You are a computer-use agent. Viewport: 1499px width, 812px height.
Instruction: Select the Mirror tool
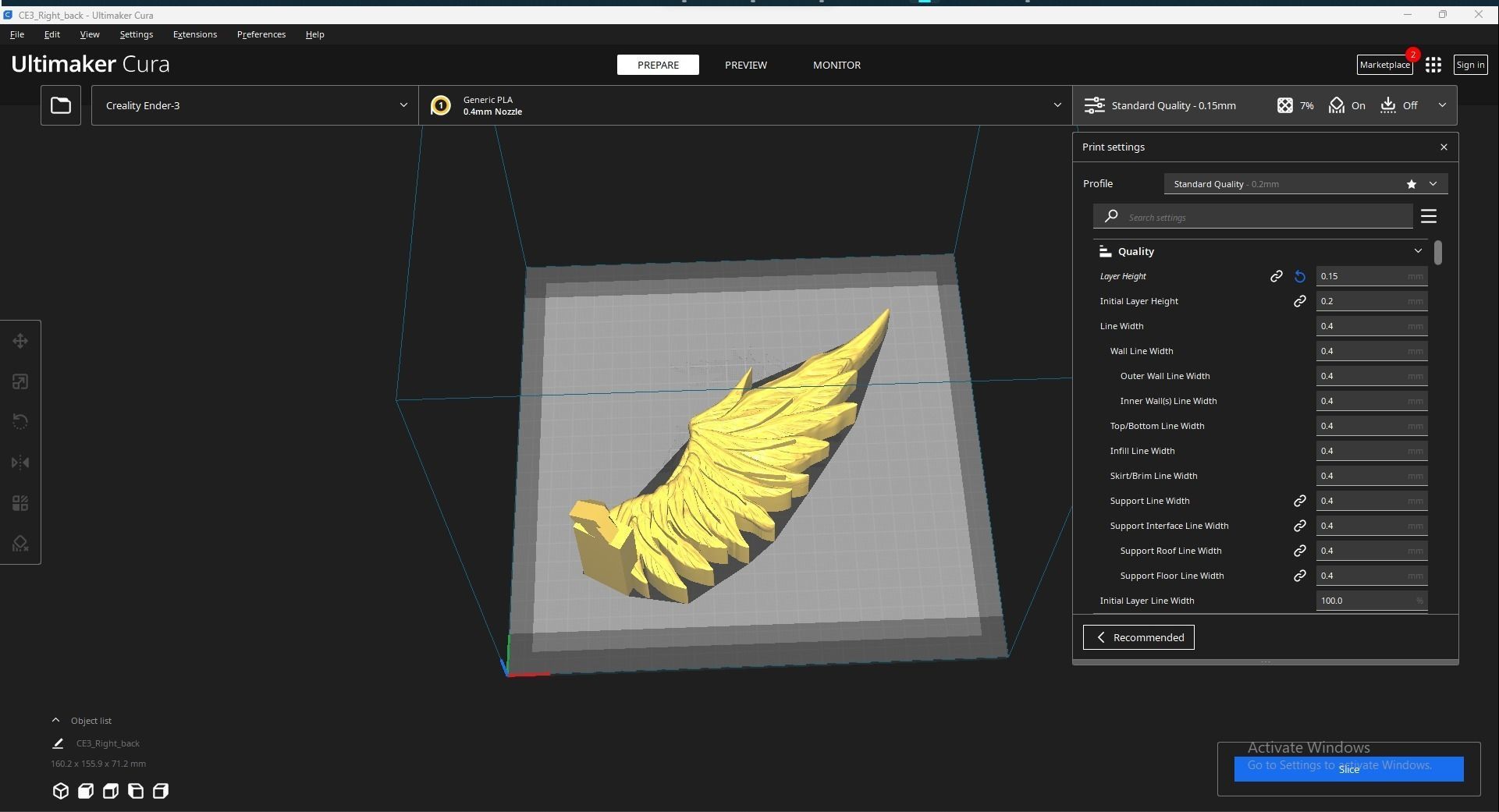click(20, 463)
